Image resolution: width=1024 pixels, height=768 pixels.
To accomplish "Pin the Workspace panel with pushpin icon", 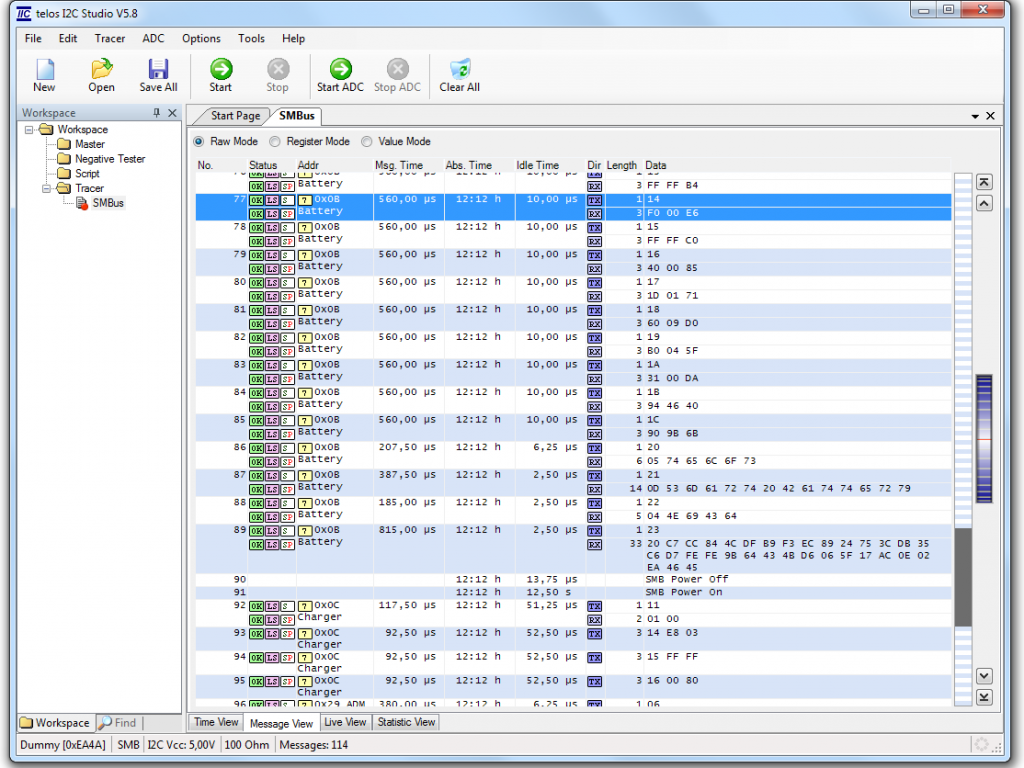I will coord(156,113).
